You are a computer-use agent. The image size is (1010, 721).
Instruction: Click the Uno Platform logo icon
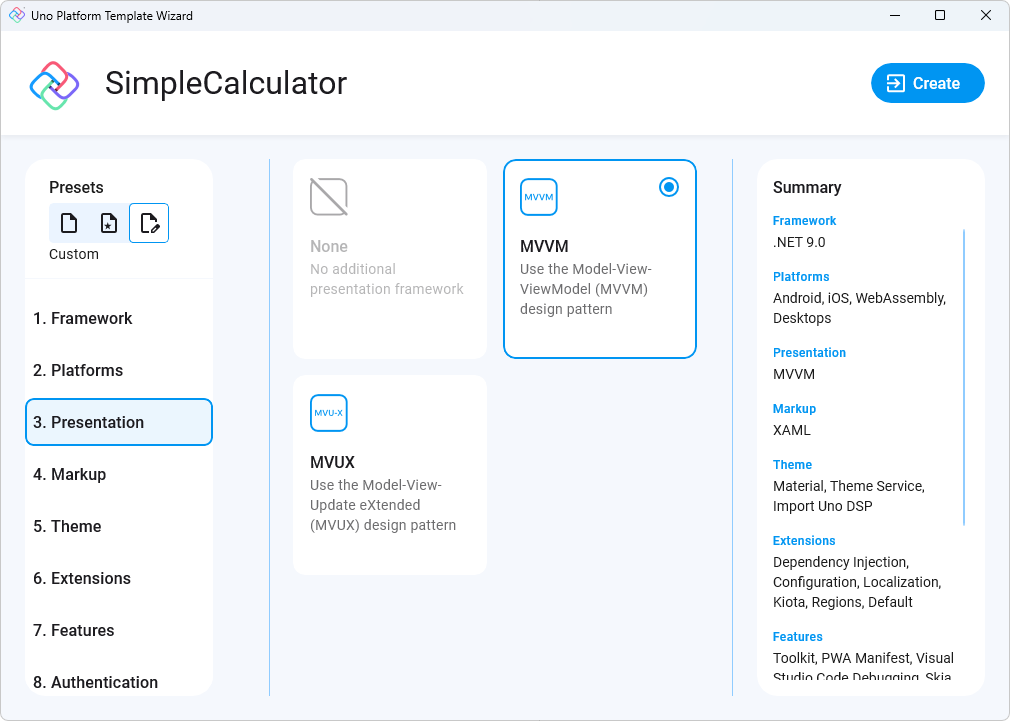click(53, 83)
